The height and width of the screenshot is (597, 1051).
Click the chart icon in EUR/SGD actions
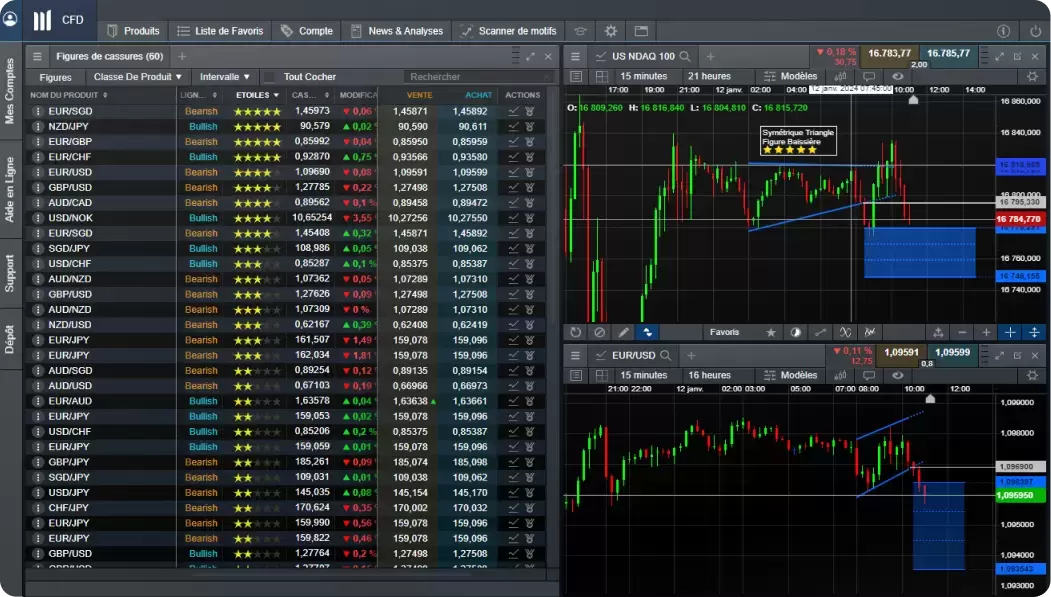513,111
